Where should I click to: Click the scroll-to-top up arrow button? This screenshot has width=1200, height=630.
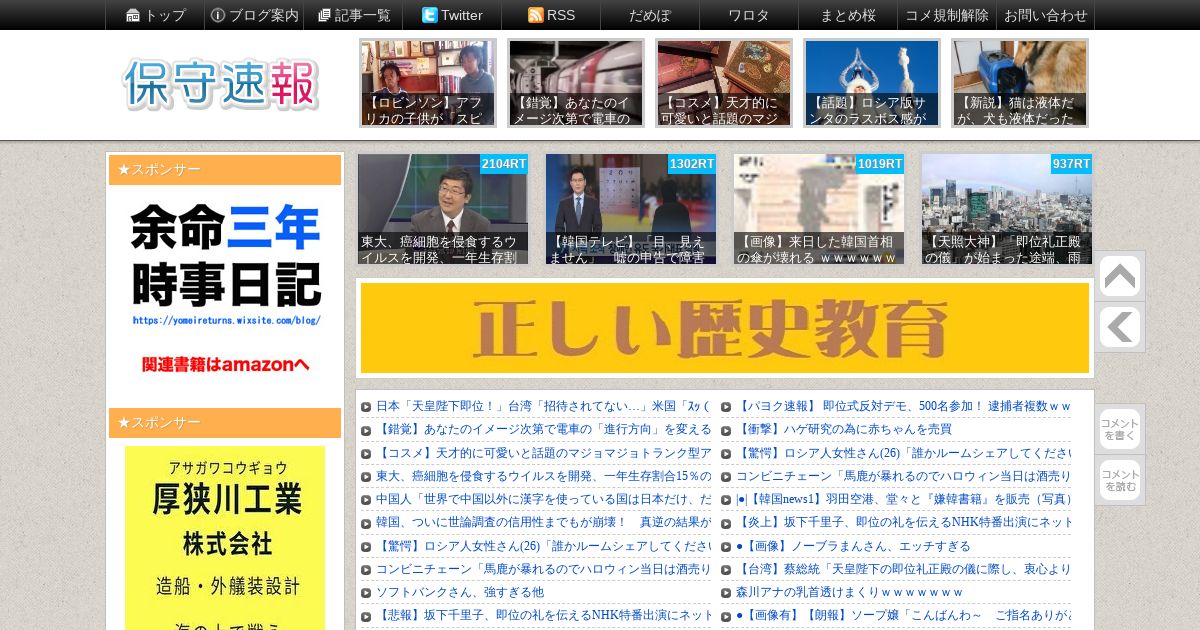1119,277
